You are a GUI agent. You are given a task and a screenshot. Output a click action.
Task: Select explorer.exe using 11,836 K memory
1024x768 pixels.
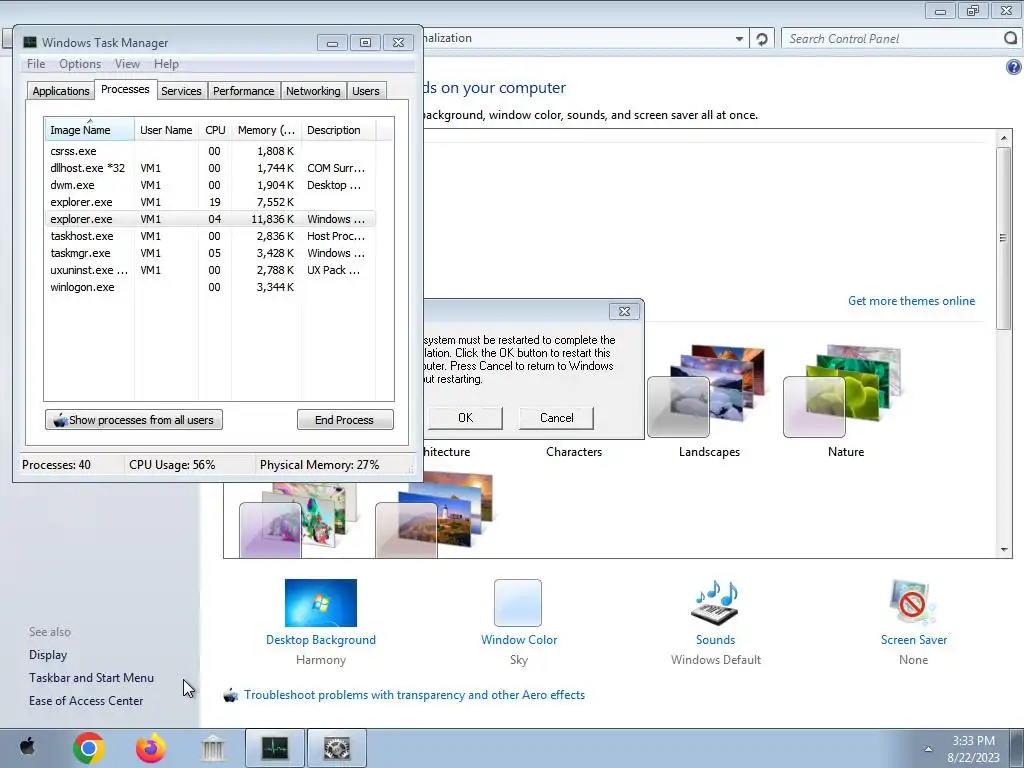[x=210, y=219]
